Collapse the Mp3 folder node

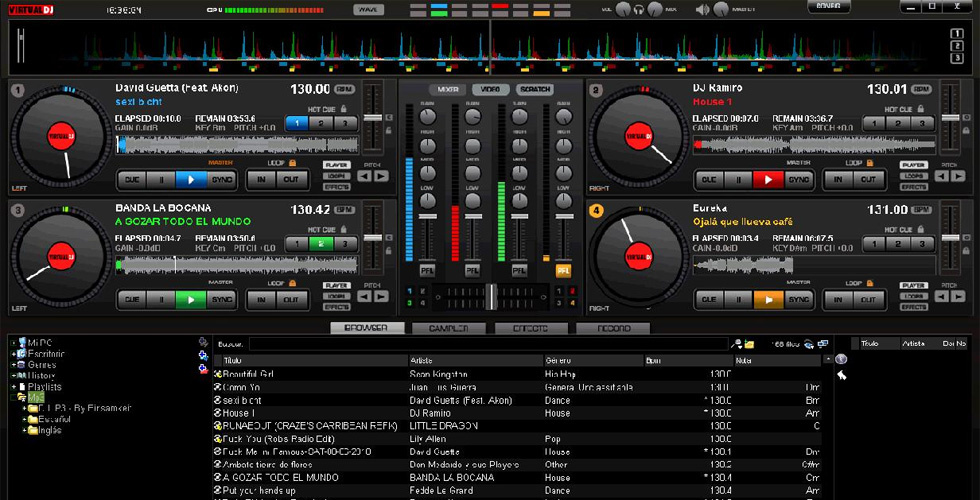click(x=14, y=398)
